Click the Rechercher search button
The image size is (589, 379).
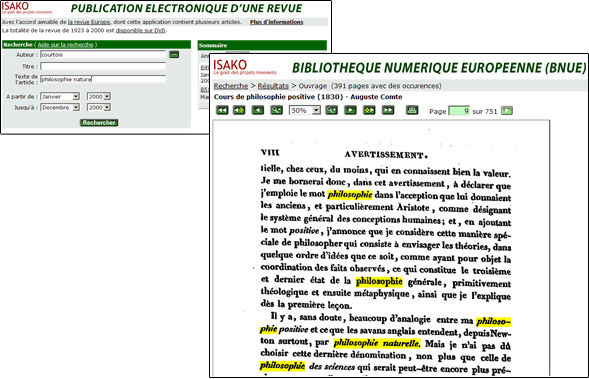[99, 122]
